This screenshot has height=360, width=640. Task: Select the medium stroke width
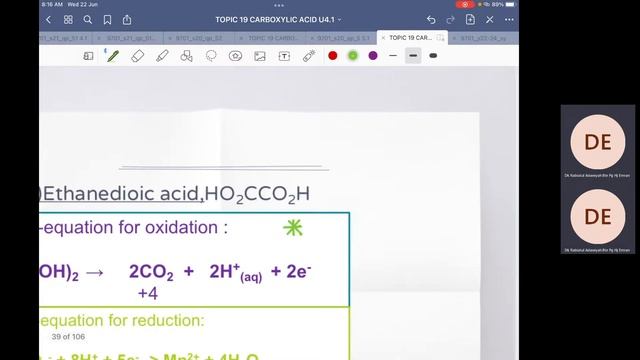click(413, 56)
